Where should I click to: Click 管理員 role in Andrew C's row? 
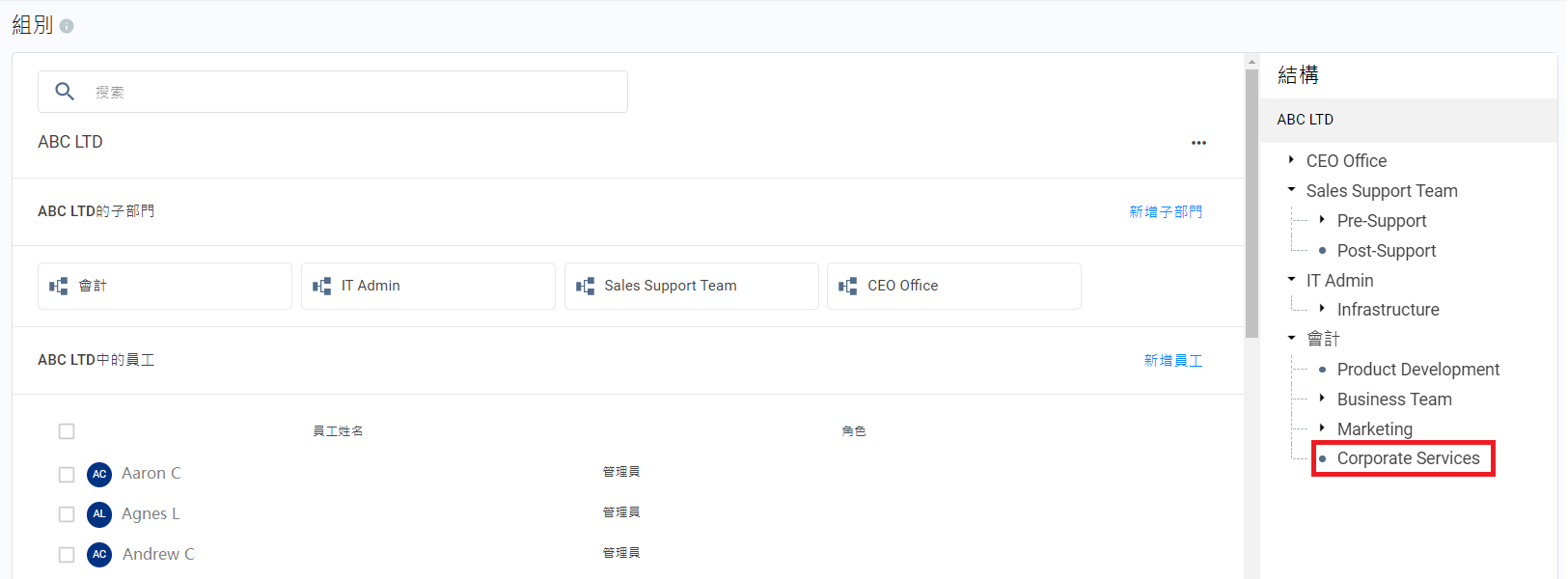point(621,553)
